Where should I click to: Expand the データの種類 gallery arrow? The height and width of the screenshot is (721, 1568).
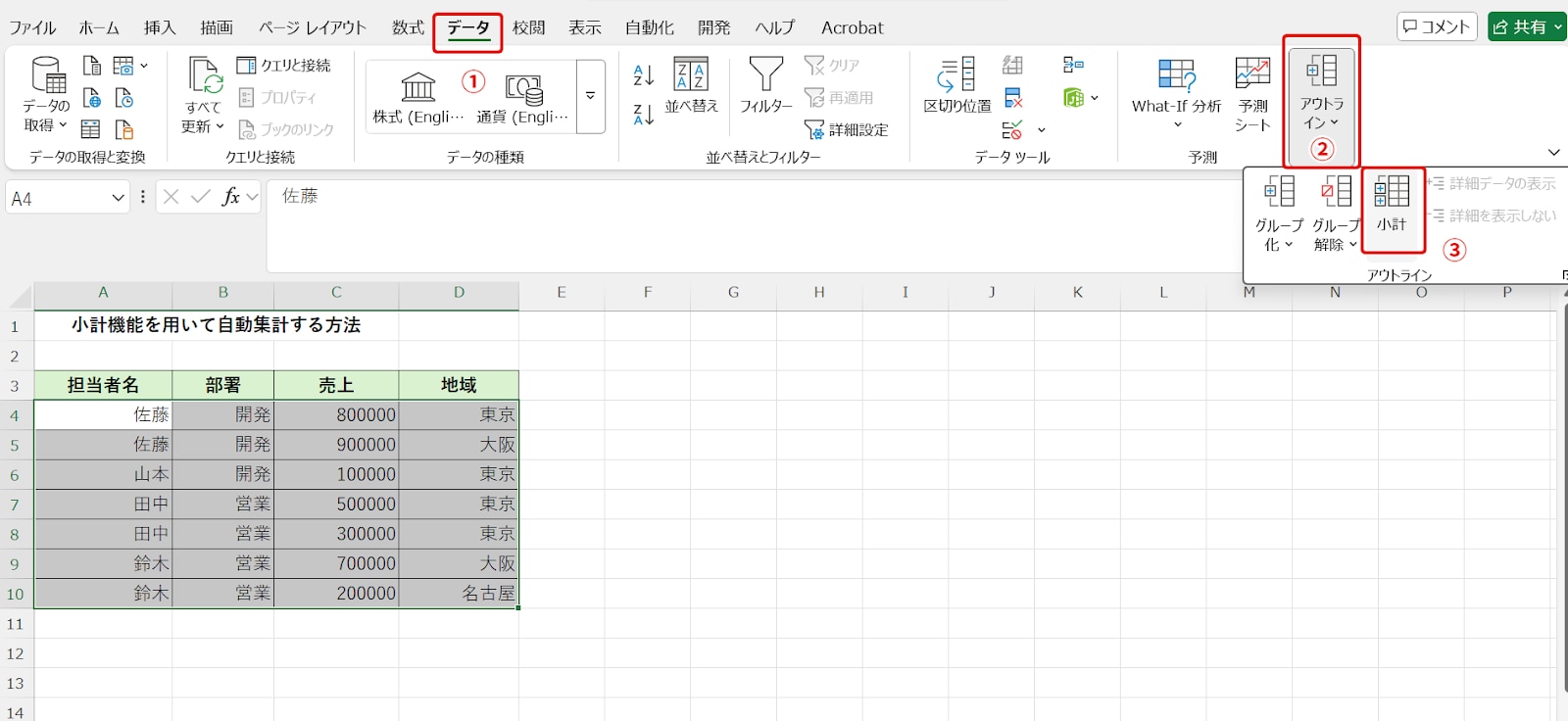click(x=591, y=96)
